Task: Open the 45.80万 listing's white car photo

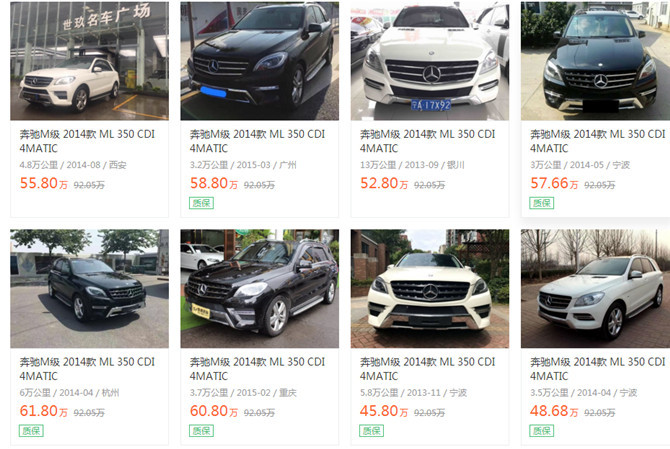Action: 430,288
